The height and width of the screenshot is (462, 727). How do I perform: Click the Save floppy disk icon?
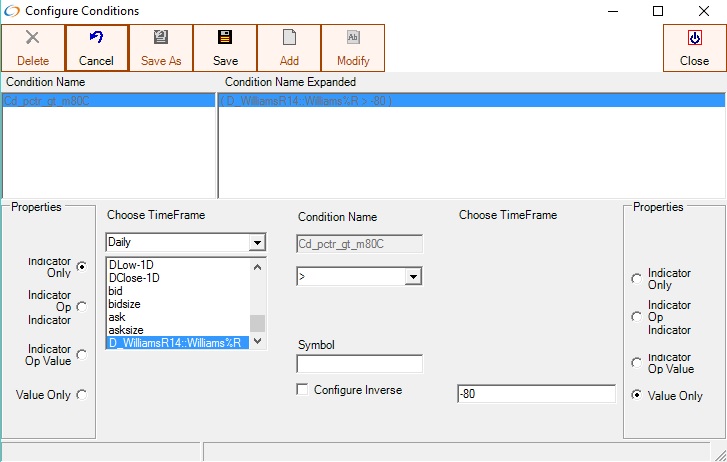coord(225,38)
